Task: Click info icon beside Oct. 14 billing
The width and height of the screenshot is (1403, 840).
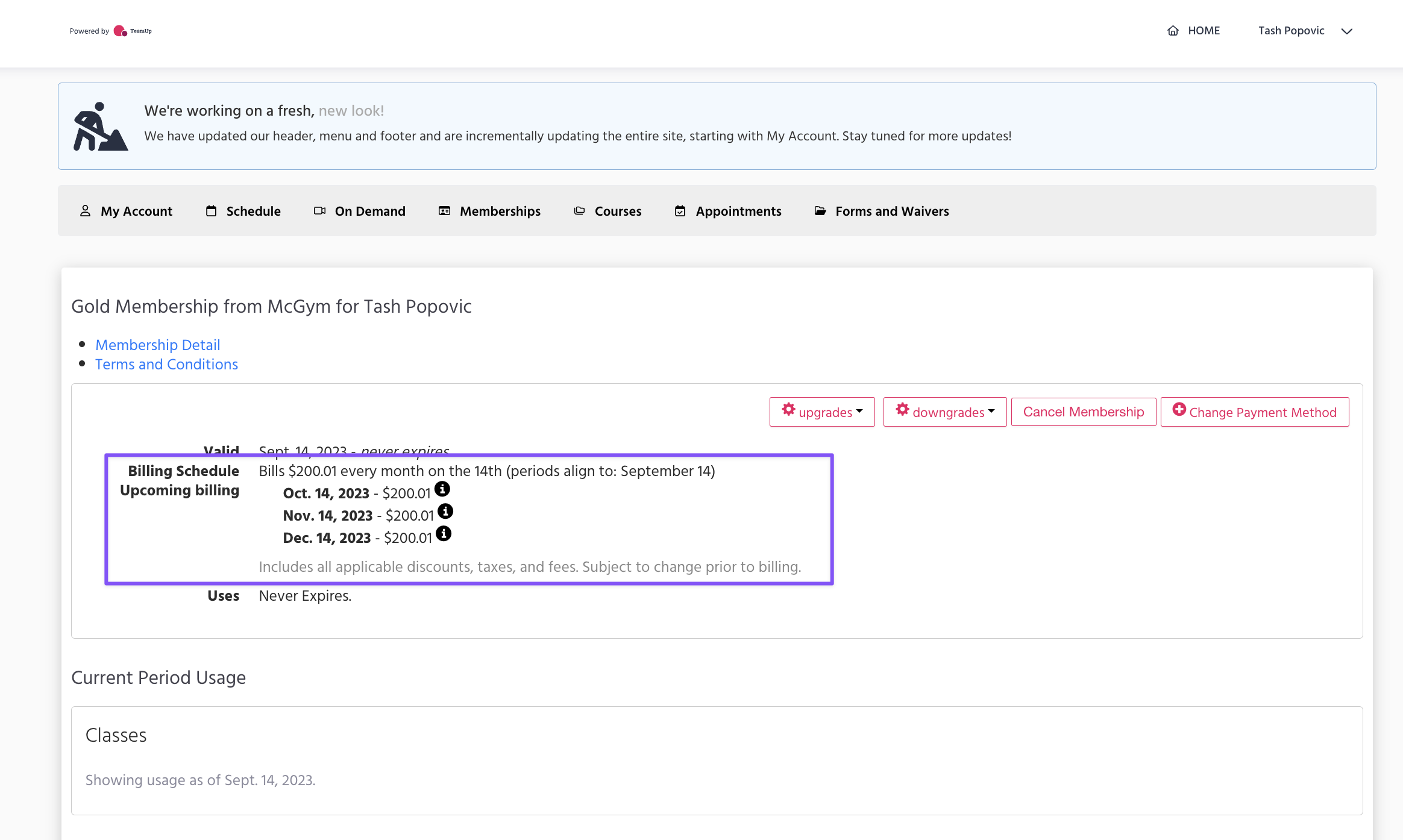Action: (442, 489)
